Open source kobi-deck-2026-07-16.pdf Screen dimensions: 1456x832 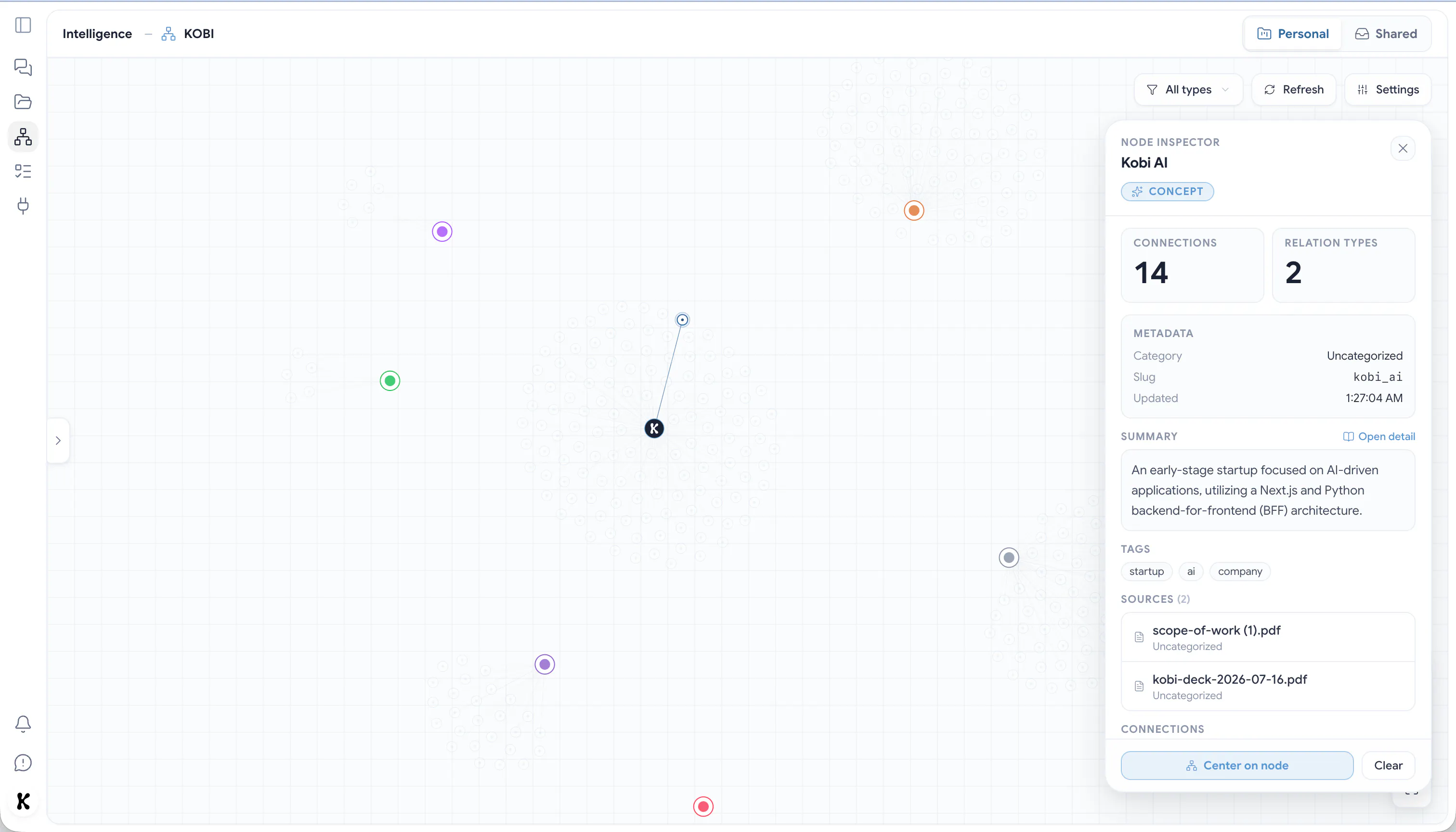(x=1268, y=686)
